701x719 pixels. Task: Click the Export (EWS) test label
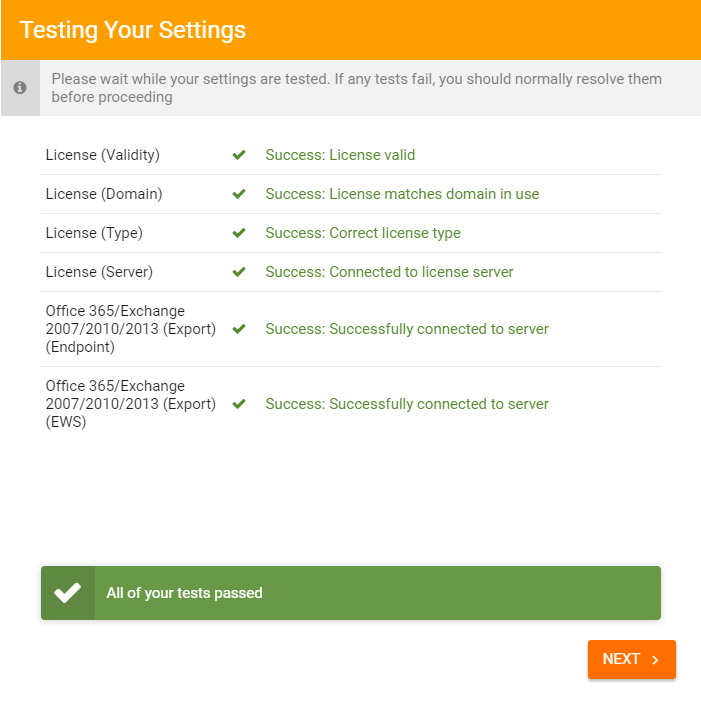click(131, 404)
